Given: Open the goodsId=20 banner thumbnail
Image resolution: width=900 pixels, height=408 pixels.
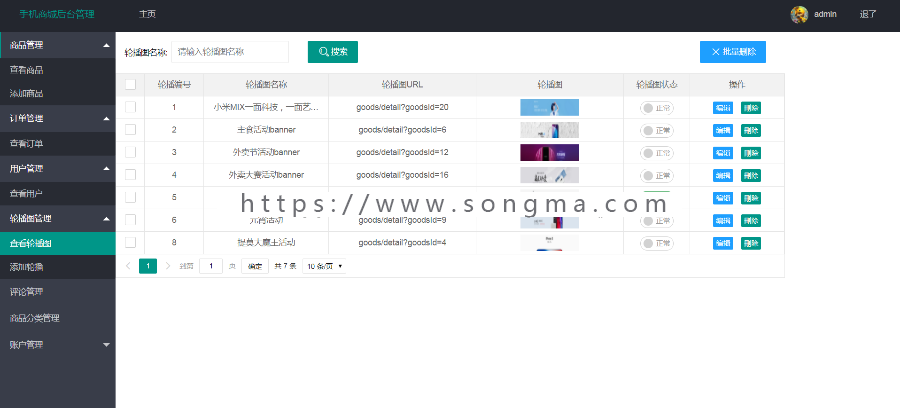Looking at the screenshot, I should 549,107.
